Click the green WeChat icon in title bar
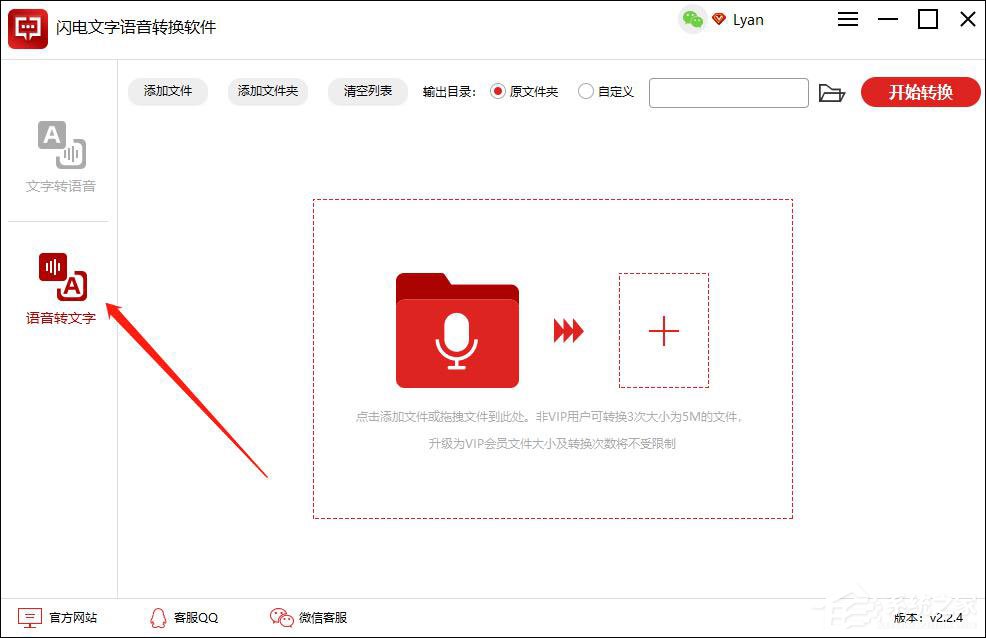 pos(693,19)
